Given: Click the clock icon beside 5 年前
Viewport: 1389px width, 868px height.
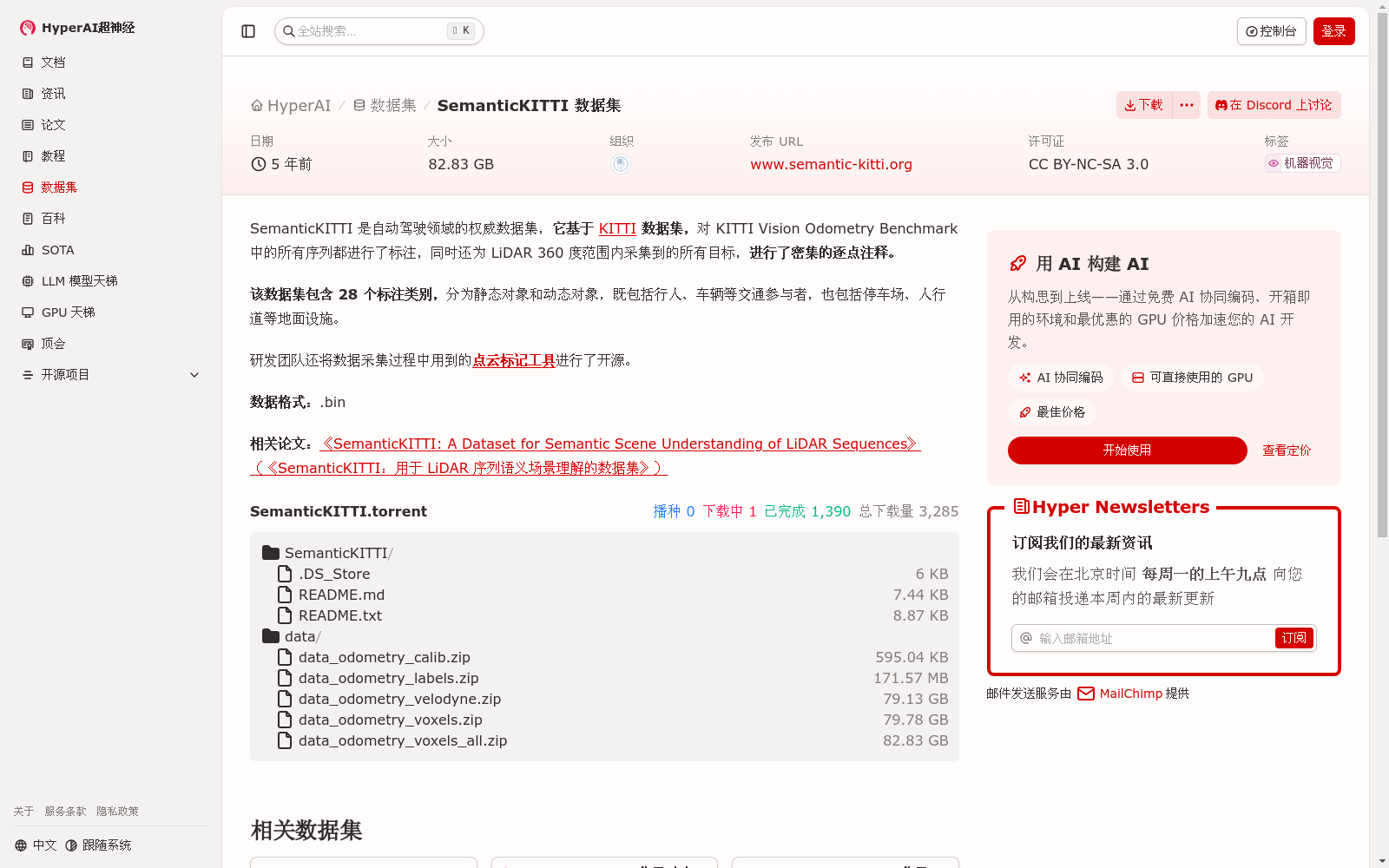Looking at the screenshot, I should click(258, 164).
